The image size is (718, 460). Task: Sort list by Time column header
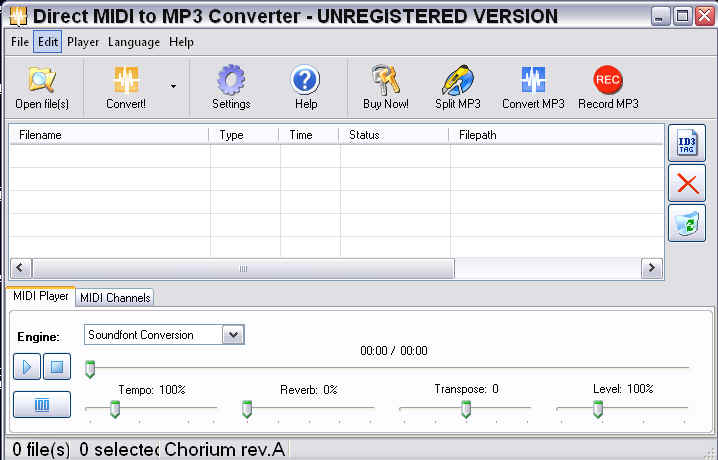310,135
